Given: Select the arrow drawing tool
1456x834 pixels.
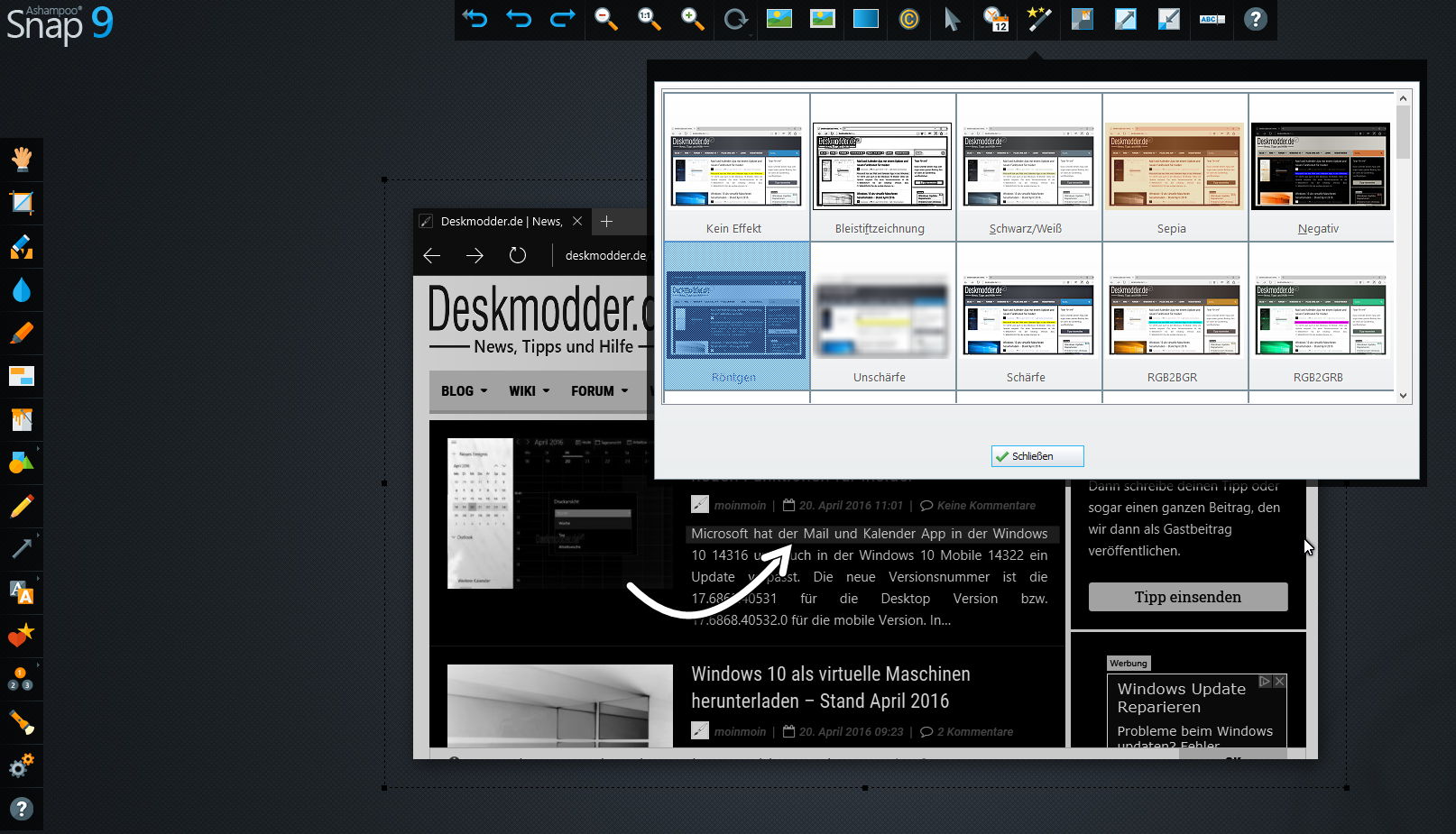Looking at the screenshot, I should (x=22, y=548).
